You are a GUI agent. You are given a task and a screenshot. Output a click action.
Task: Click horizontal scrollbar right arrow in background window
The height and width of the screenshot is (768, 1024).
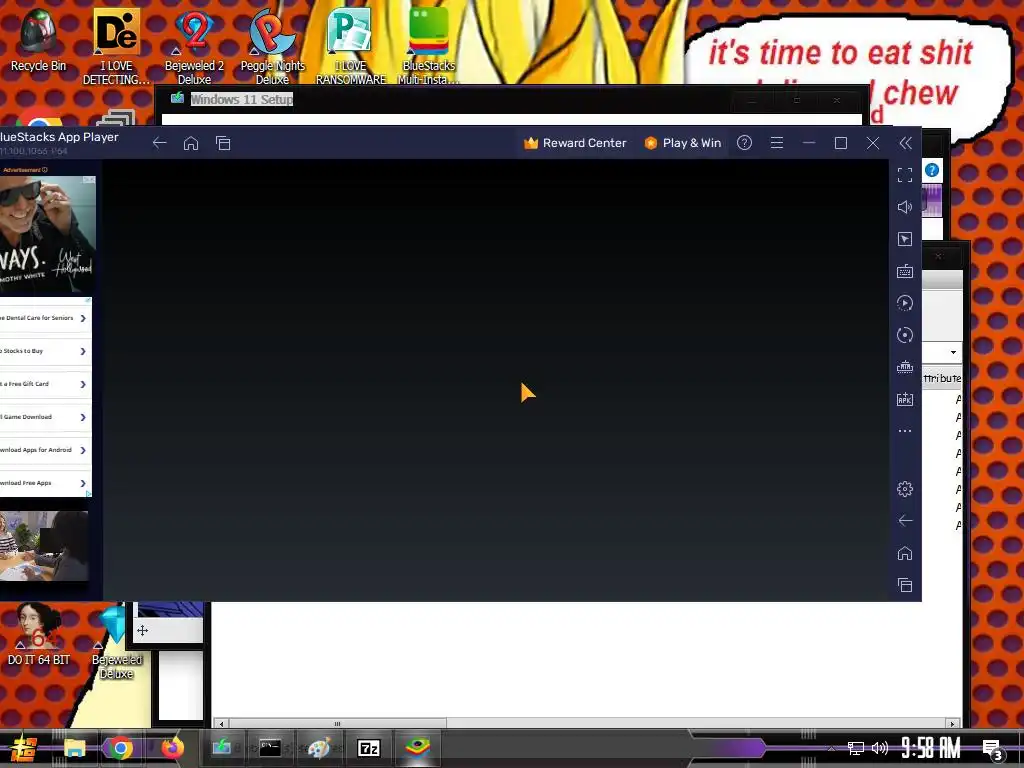coord(952,724)
